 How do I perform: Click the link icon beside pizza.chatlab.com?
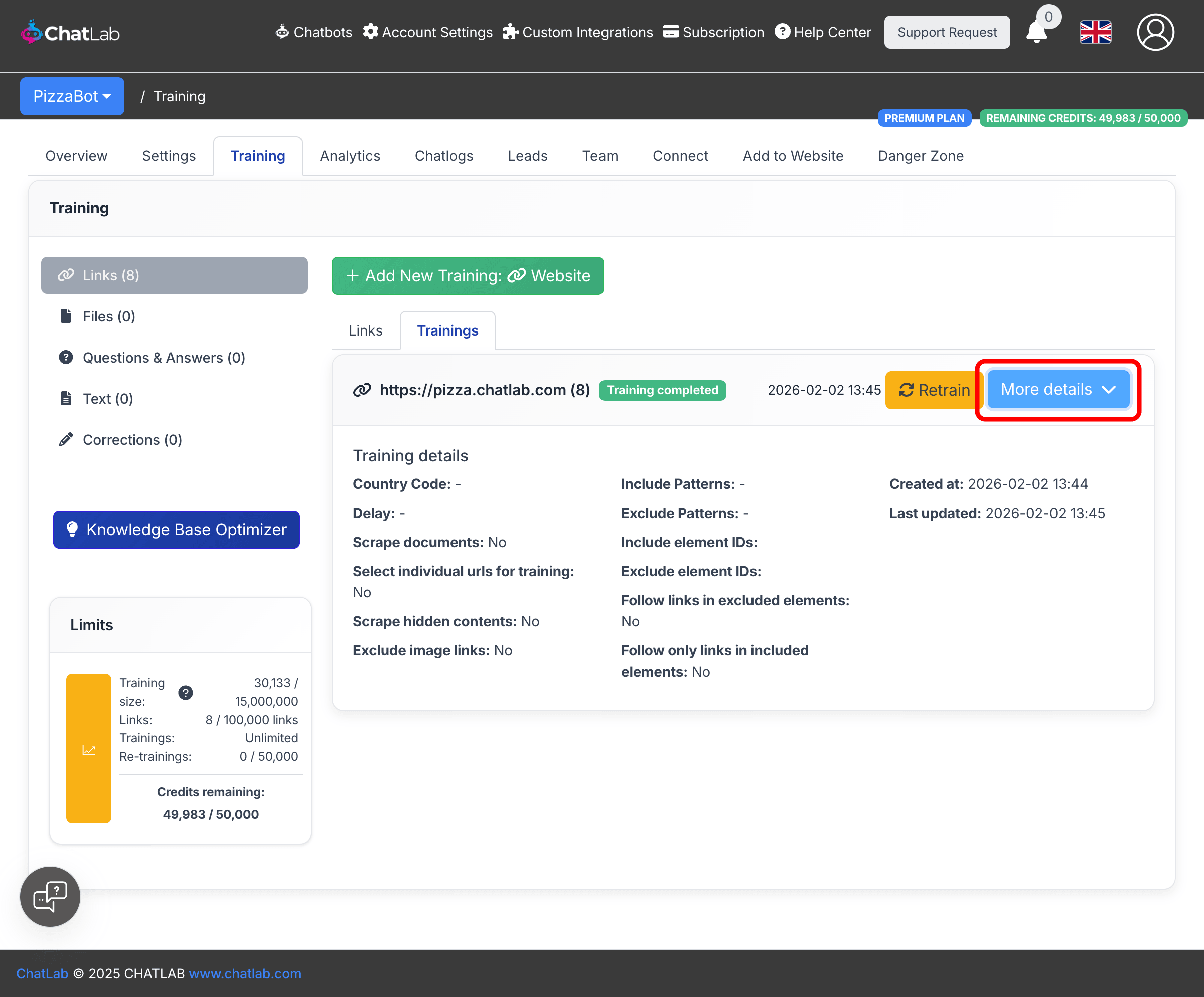[362, 390]
